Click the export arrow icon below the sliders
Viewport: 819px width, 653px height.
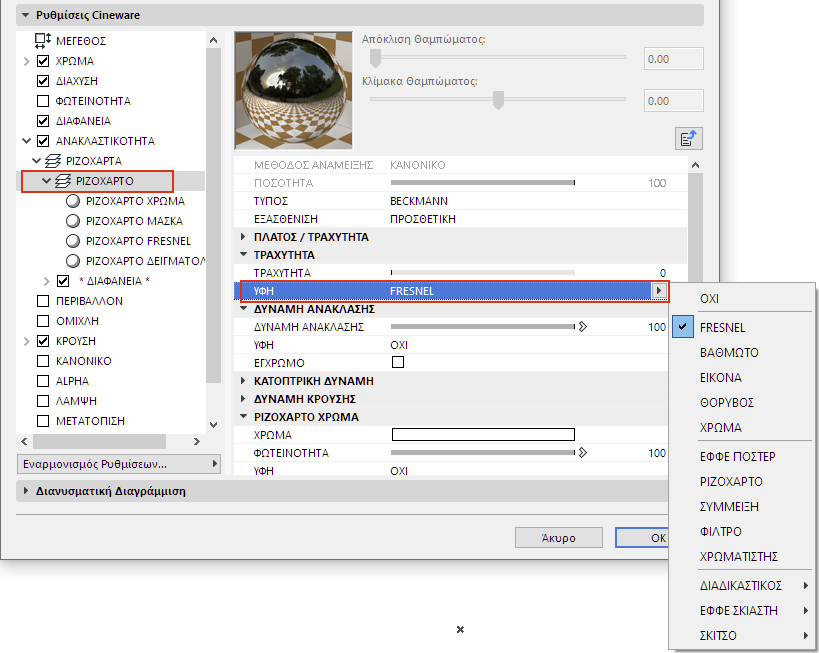[x=689, y=137]
